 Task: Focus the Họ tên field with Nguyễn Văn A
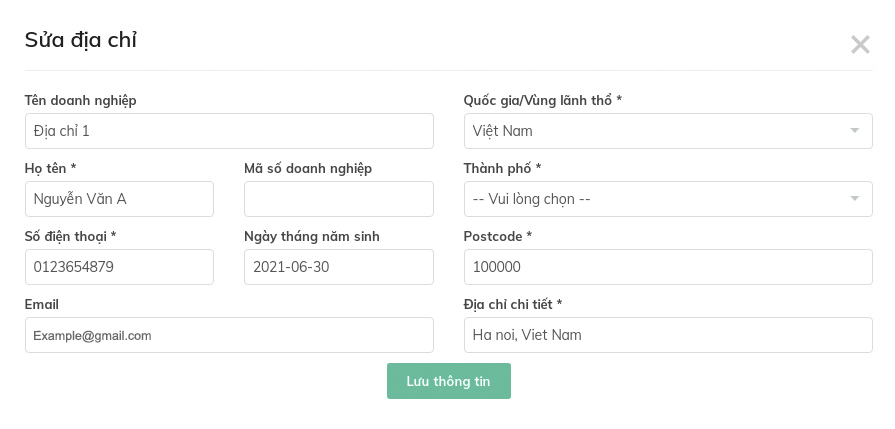(x=119, y=199)
